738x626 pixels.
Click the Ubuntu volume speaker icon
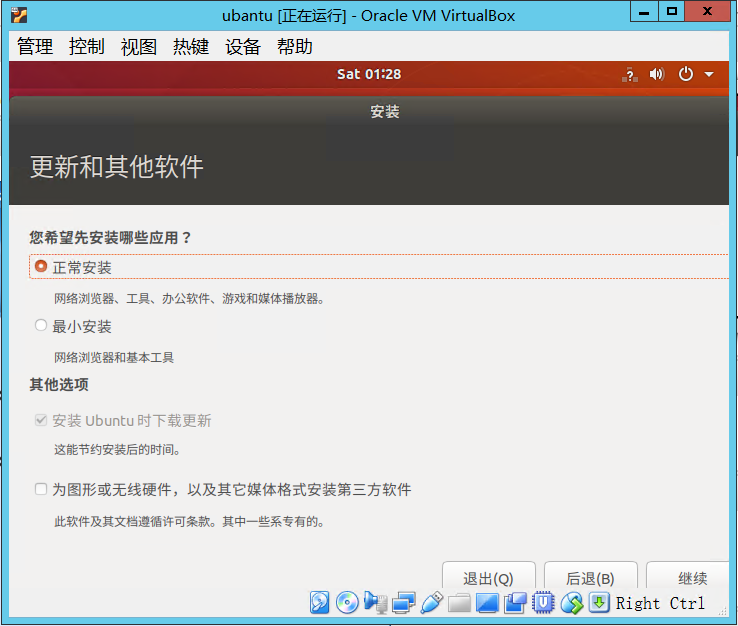coord(657,74)
